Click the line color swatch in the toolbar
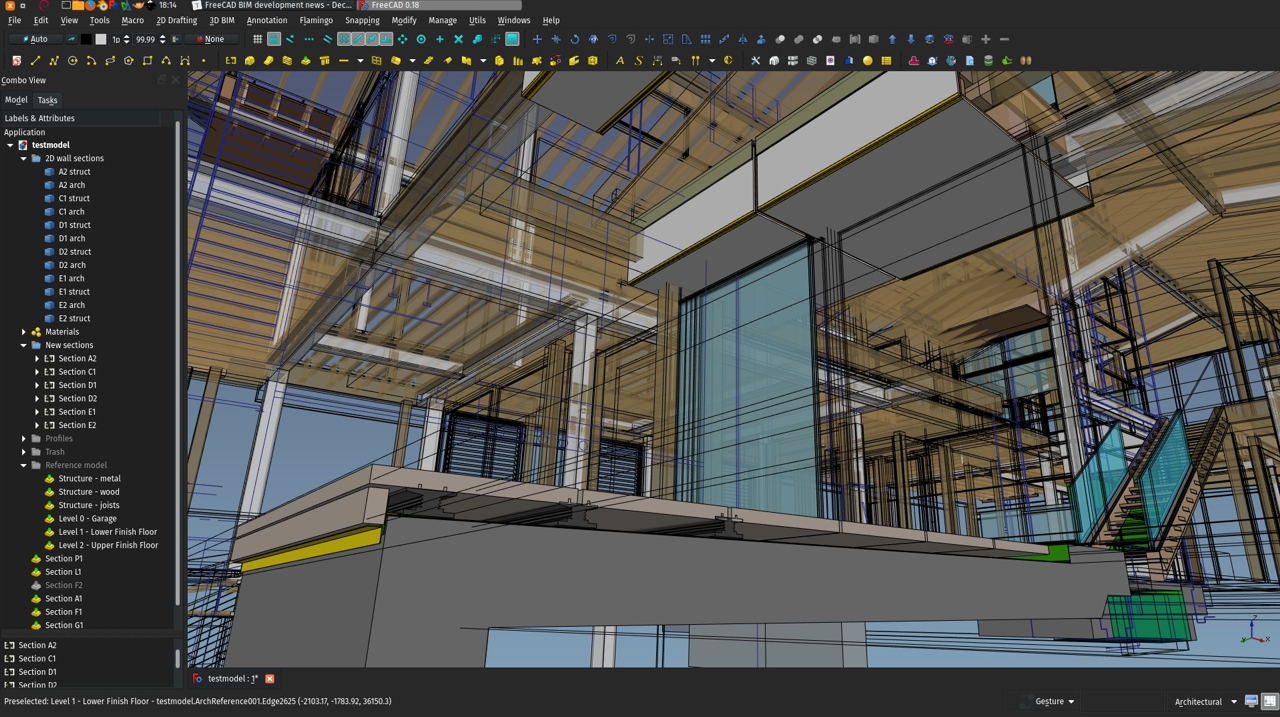Viewport: 1280px width, 717px height. coord(87,39)
